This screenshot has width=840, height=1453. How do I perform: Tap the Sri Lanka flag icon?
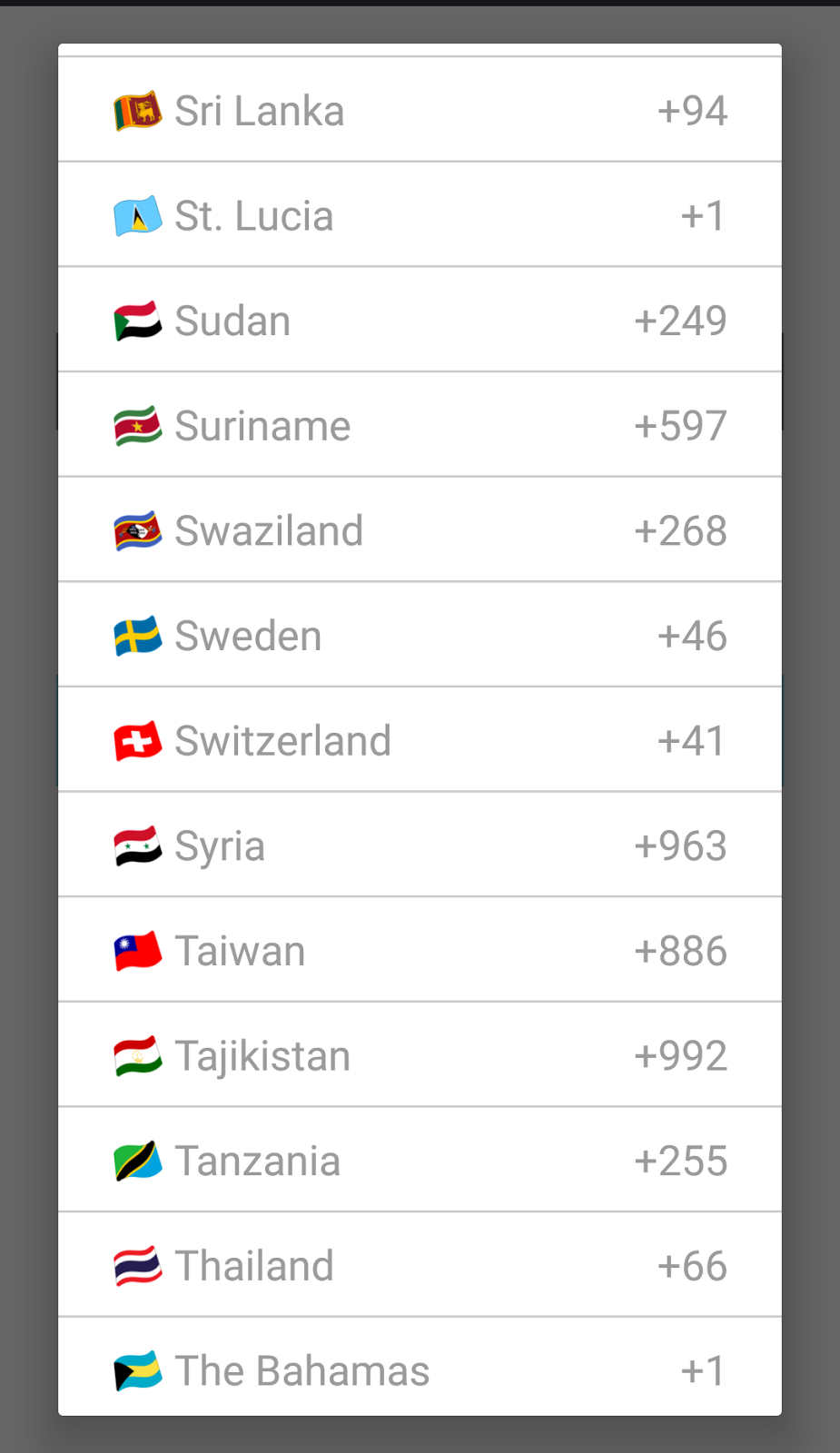click(138, 111)
